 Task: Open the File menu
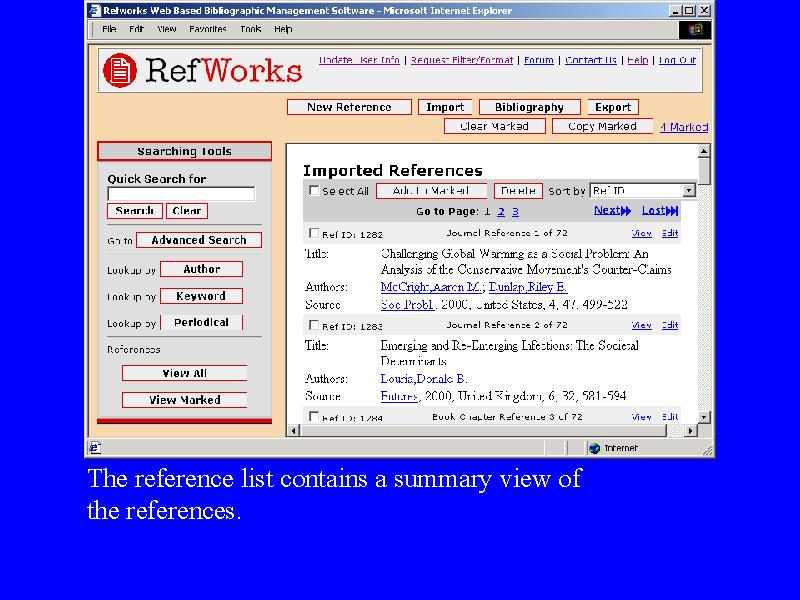pyautogui.click(x=109, y=29)
